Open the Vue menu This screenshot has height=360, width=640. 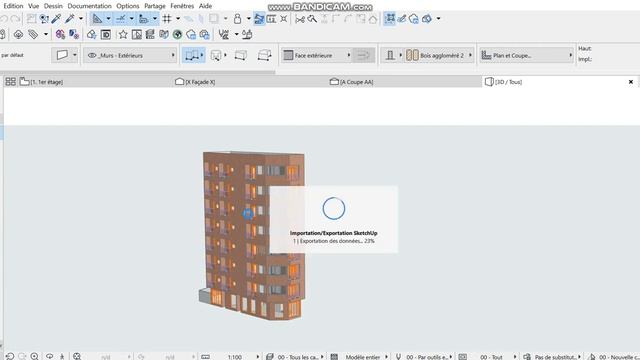[x=33, y=6]
